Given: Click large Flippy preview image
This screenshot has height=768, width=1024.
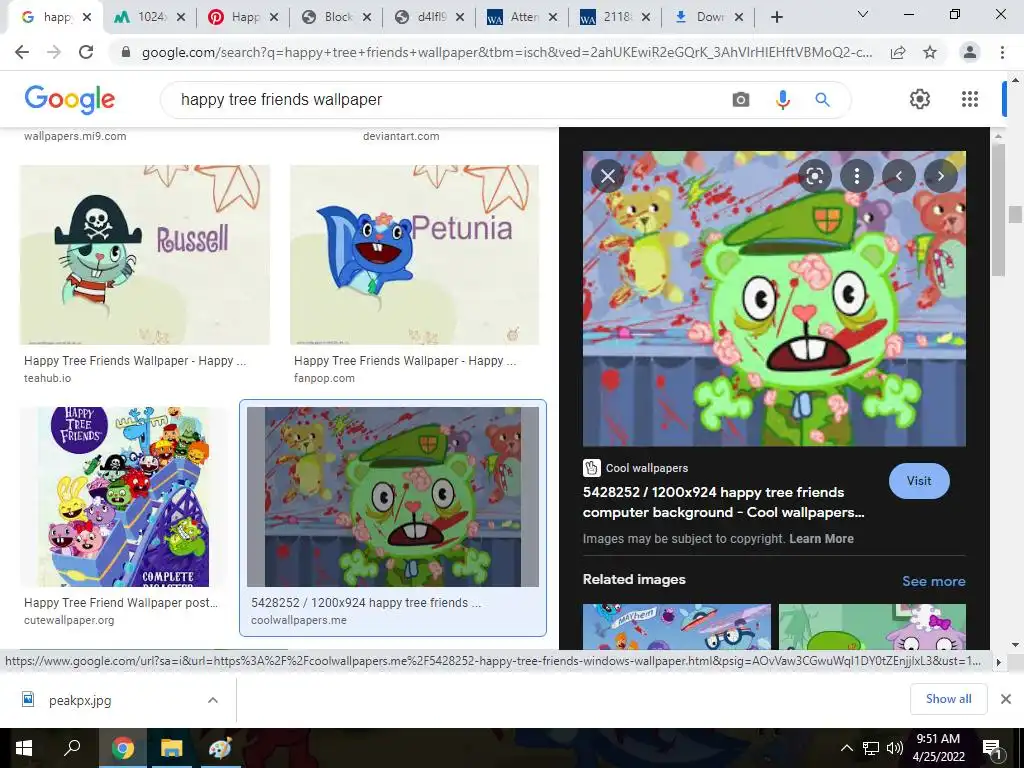Looking at the screenshot, I should [774, 298].
